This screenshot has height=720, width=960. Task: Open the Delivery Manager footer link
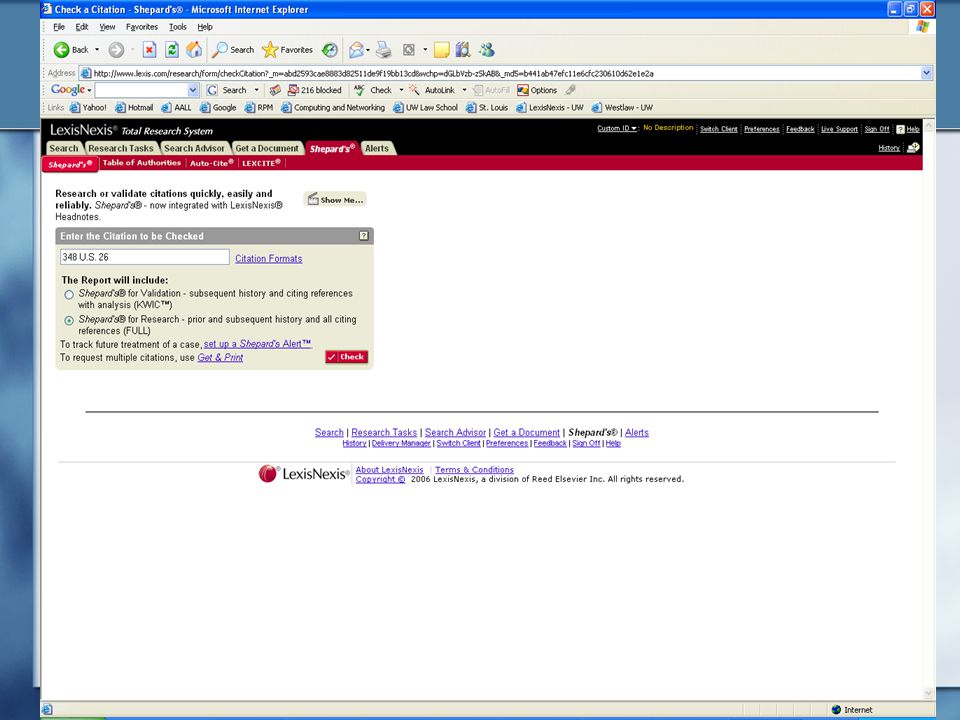point(401,443)
